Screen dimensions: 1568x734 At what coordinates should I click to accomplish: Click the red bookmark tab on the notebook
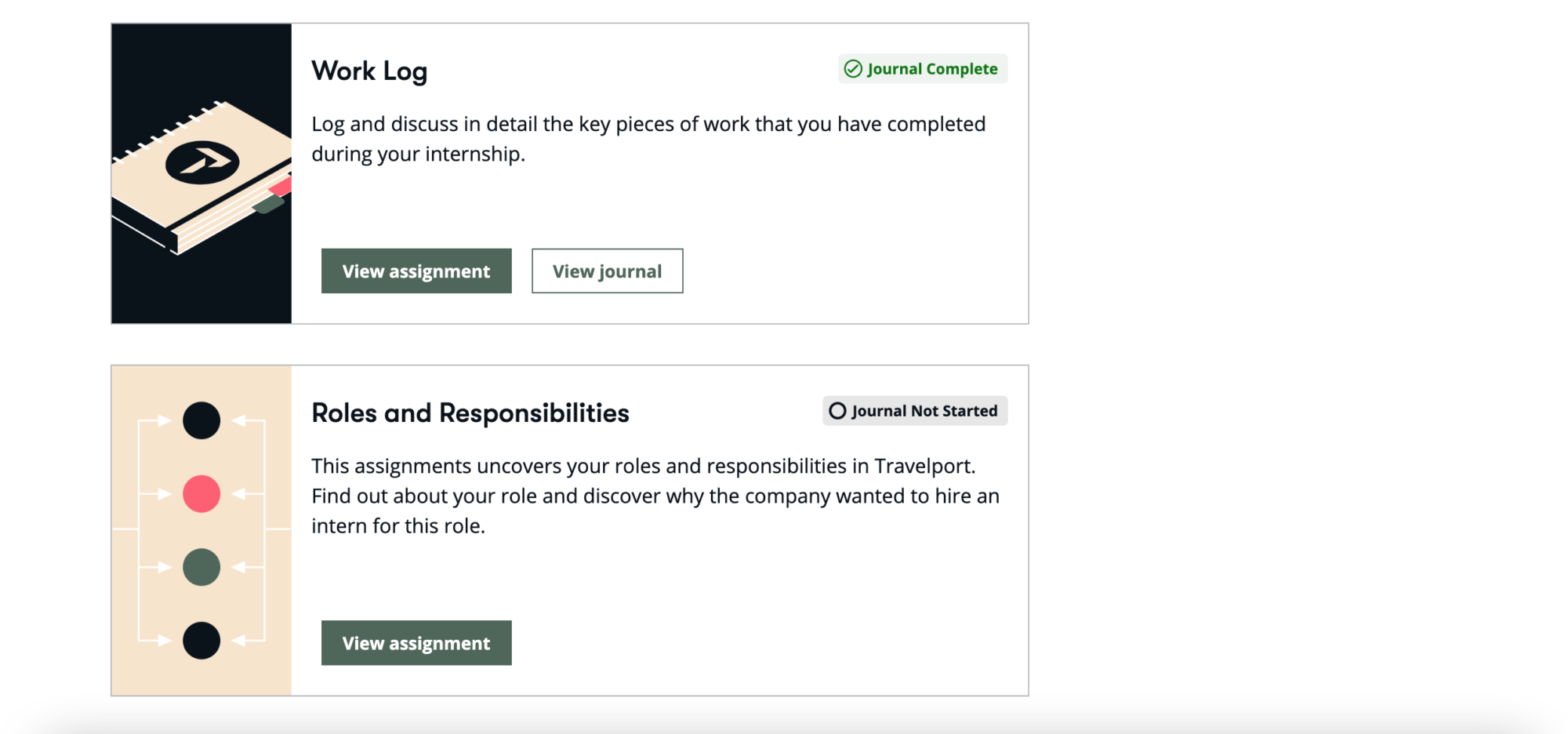coord(281,187)
